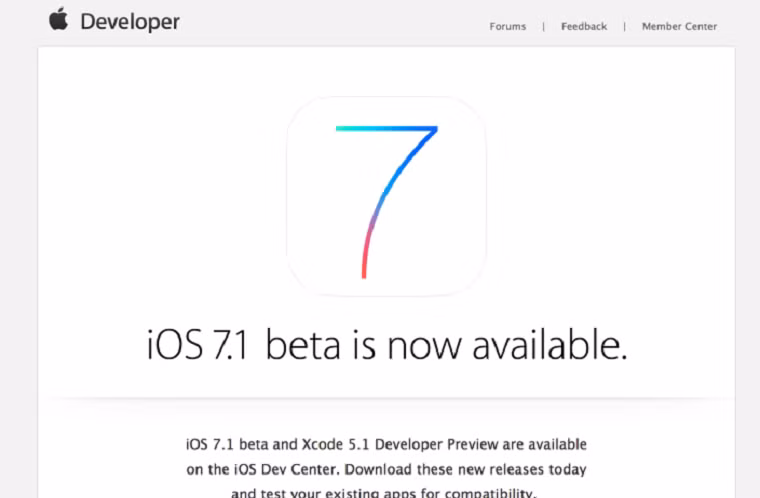Open the Developer home link

(x=130, y=22)
